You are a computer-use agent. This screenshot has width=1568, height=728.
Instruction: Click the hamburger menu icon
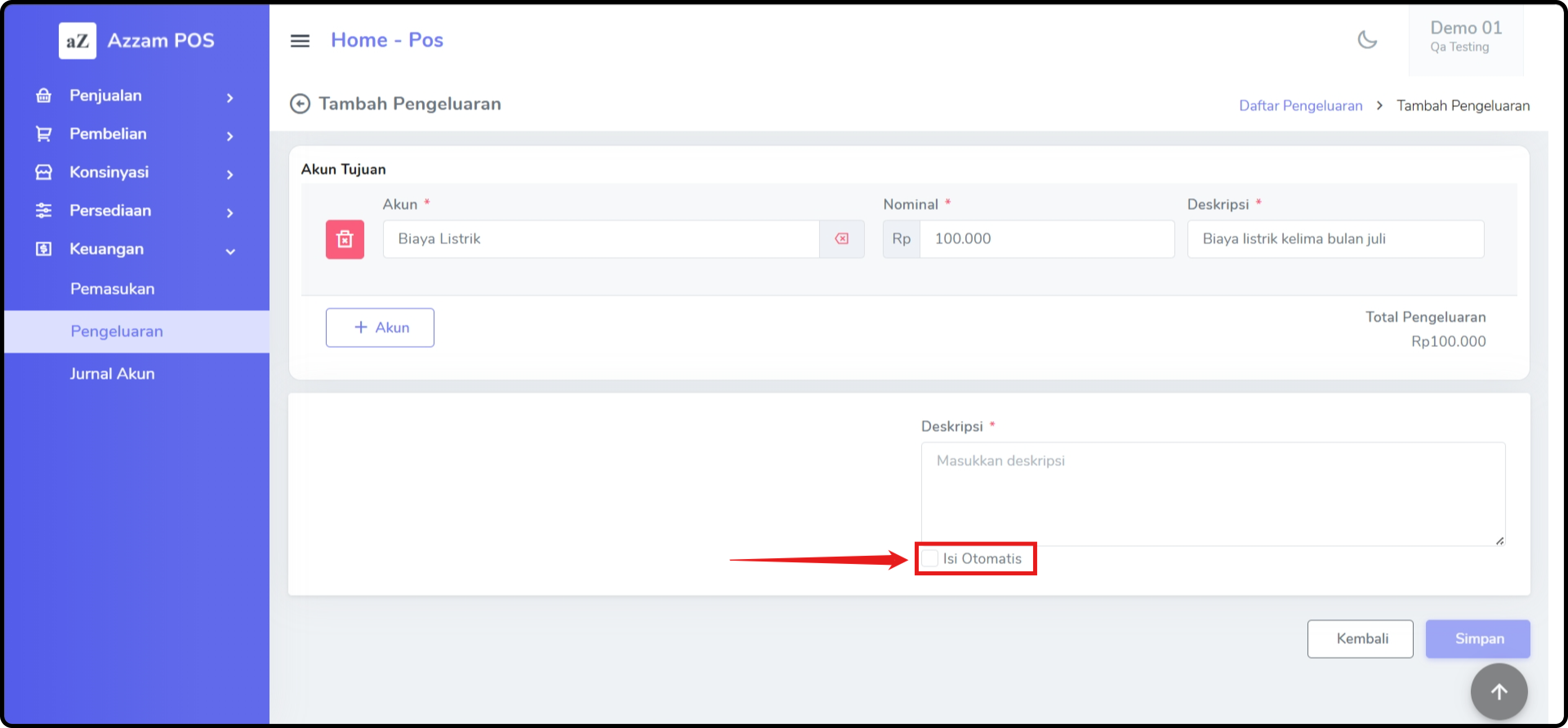tap(299, 41)
